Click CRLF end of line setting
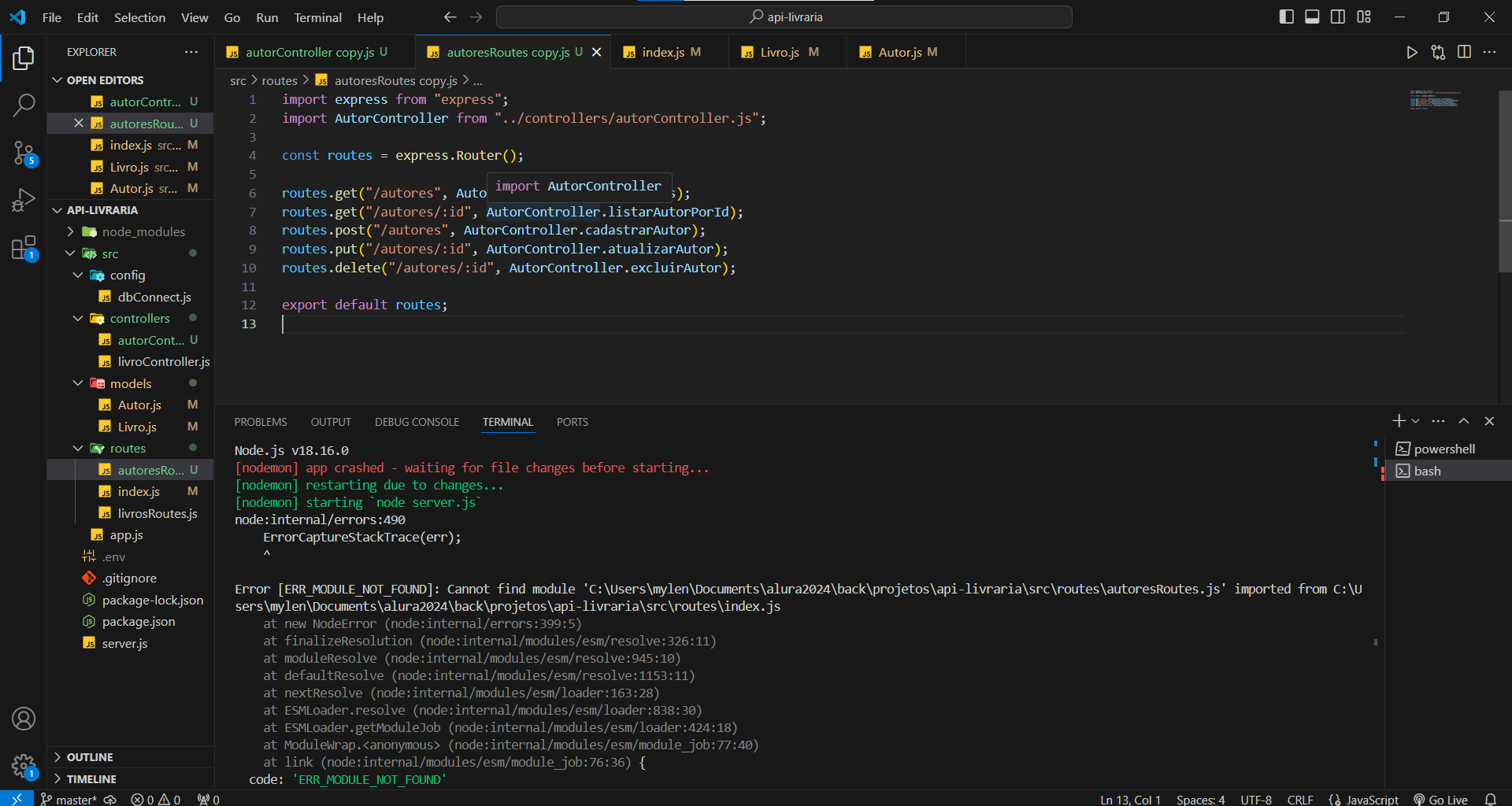This screenshot has height=806, width=1512. 1300,799
